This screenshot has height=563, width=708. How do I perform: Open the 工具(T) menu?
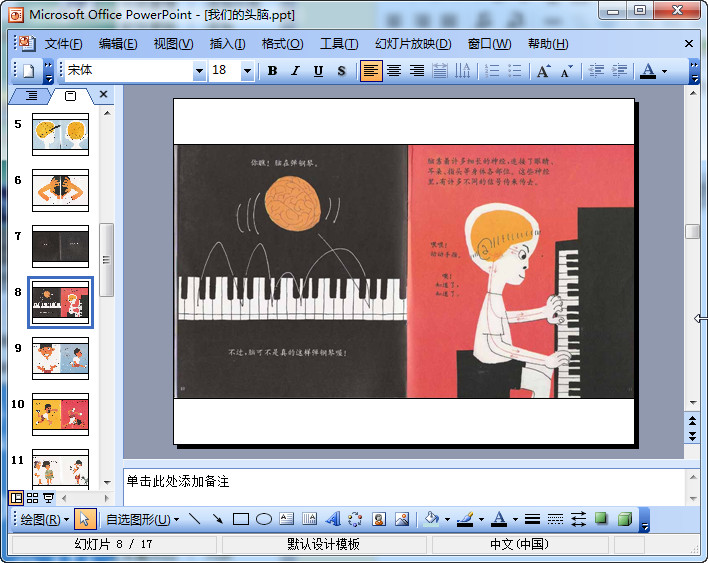click(x=339, y=44)
